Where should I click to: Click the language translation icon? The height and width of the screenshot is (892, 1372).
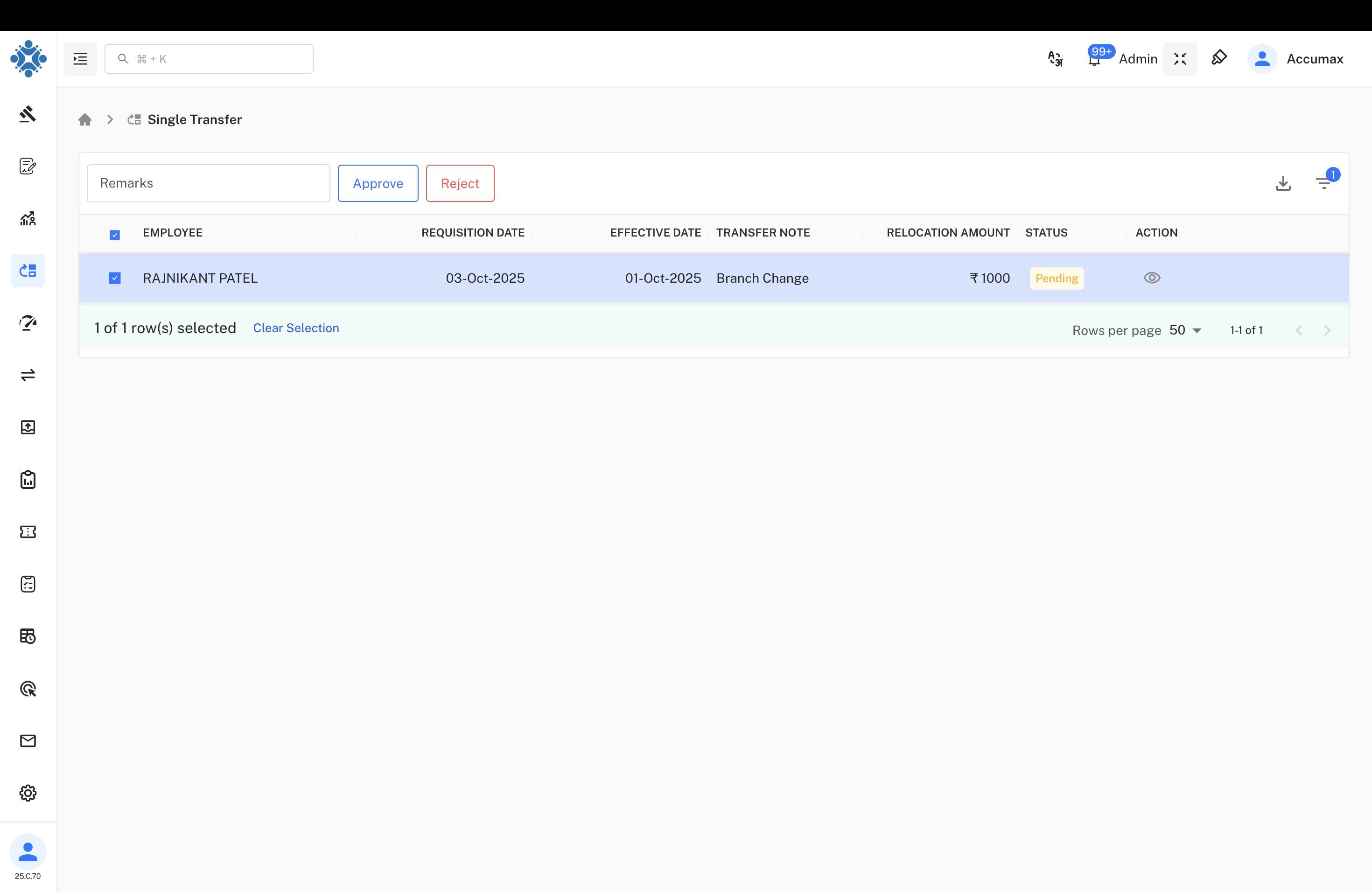click(x=1055, y=58)
